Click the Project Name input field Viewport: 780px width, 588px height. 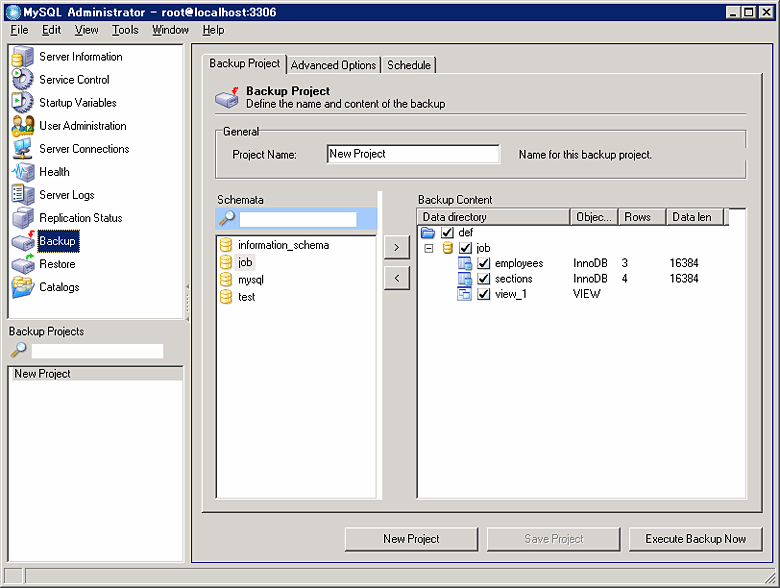click(x=413, y=154)
